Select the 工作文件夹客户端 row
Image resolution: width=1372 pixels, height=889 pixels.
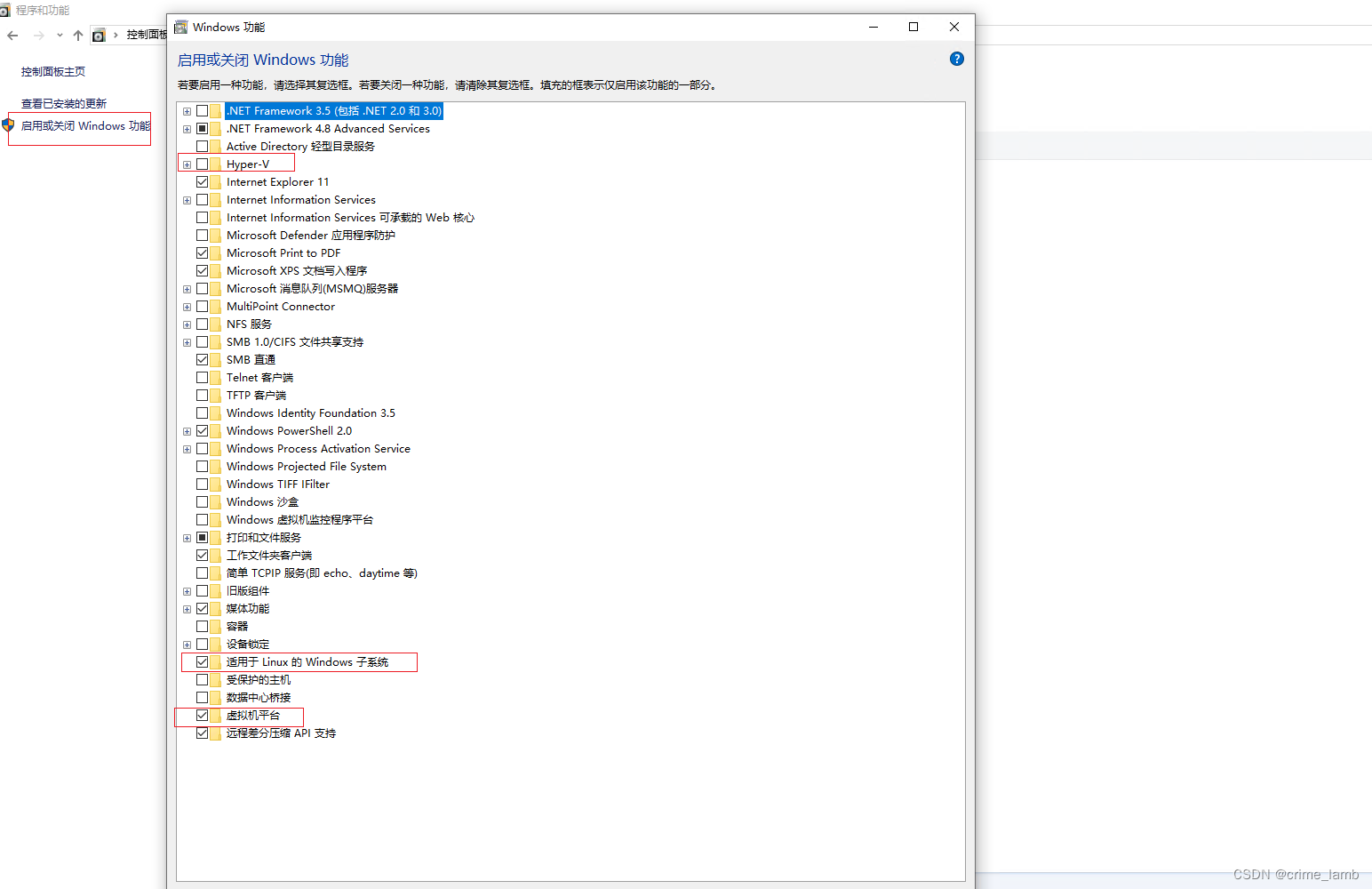[x=269, y=556]
